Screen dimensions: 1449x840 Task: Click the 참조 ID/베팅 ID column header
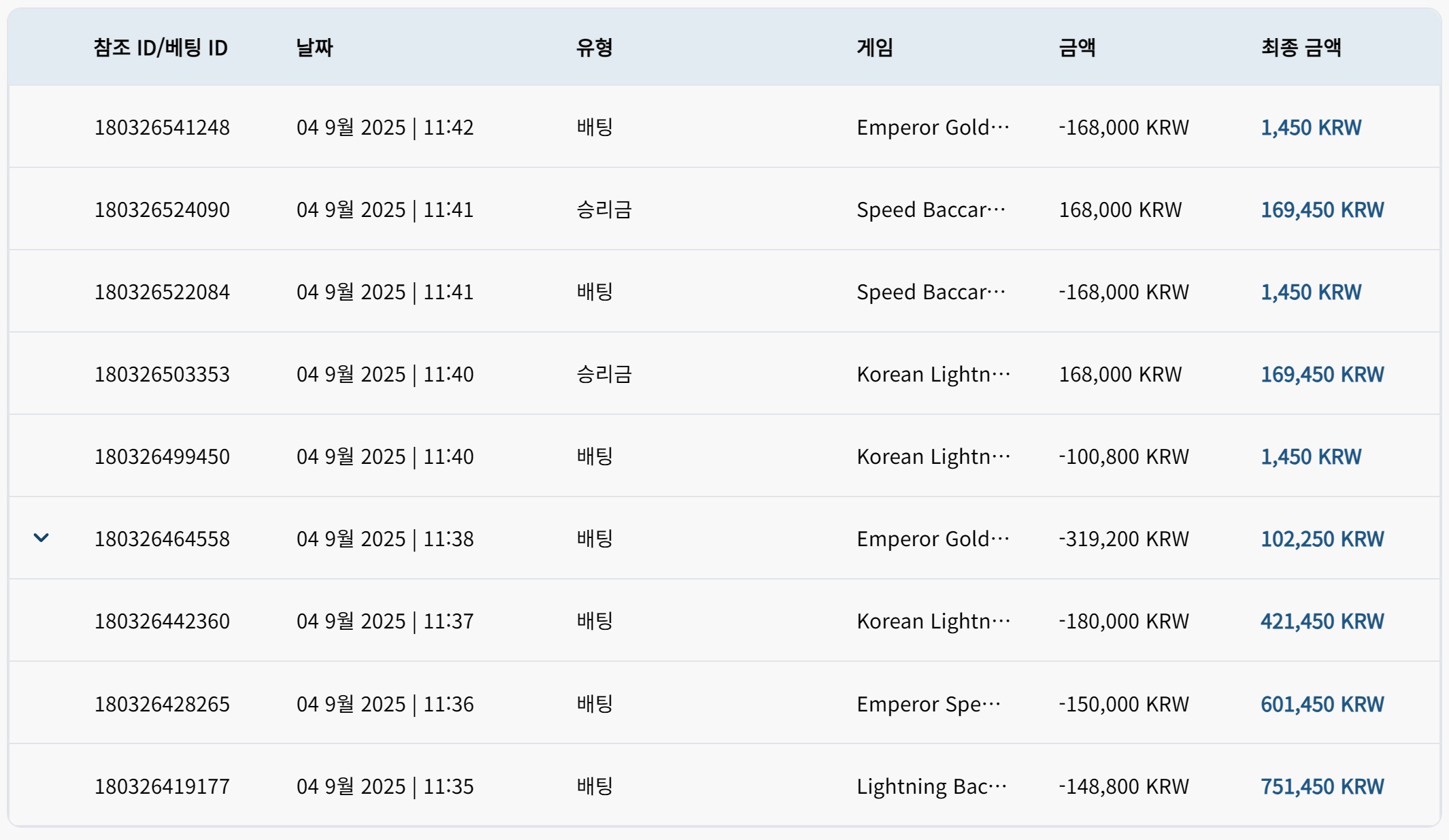pyautogui.click(x=161, y=48)
